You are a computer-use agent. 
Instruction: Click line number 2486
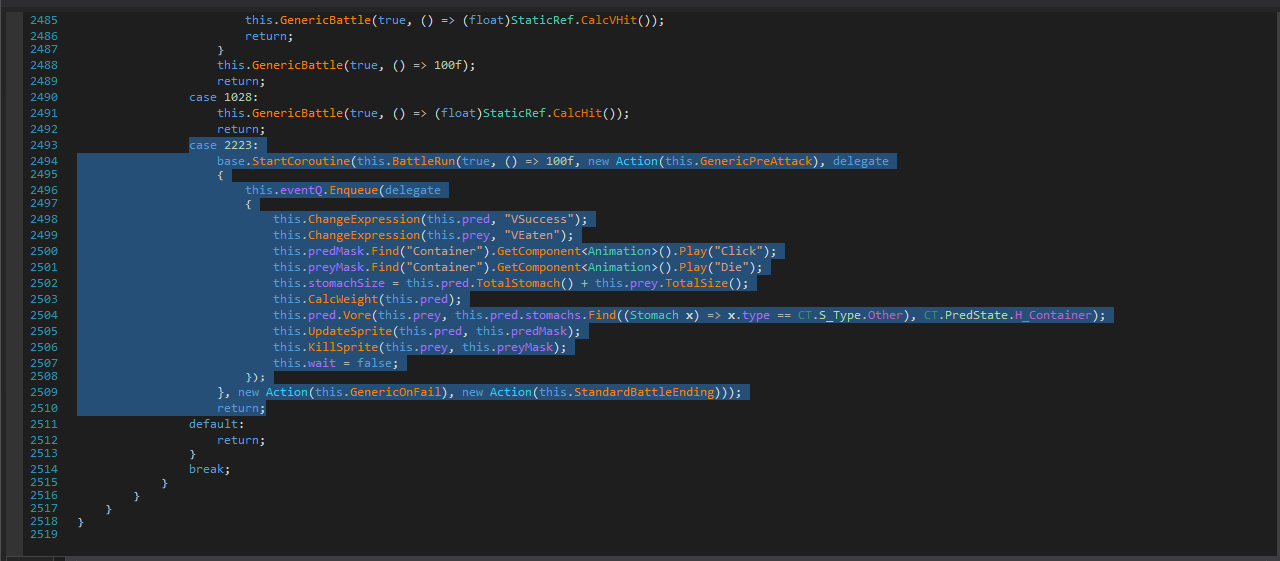pyautogui.click(x=44, y=36)
